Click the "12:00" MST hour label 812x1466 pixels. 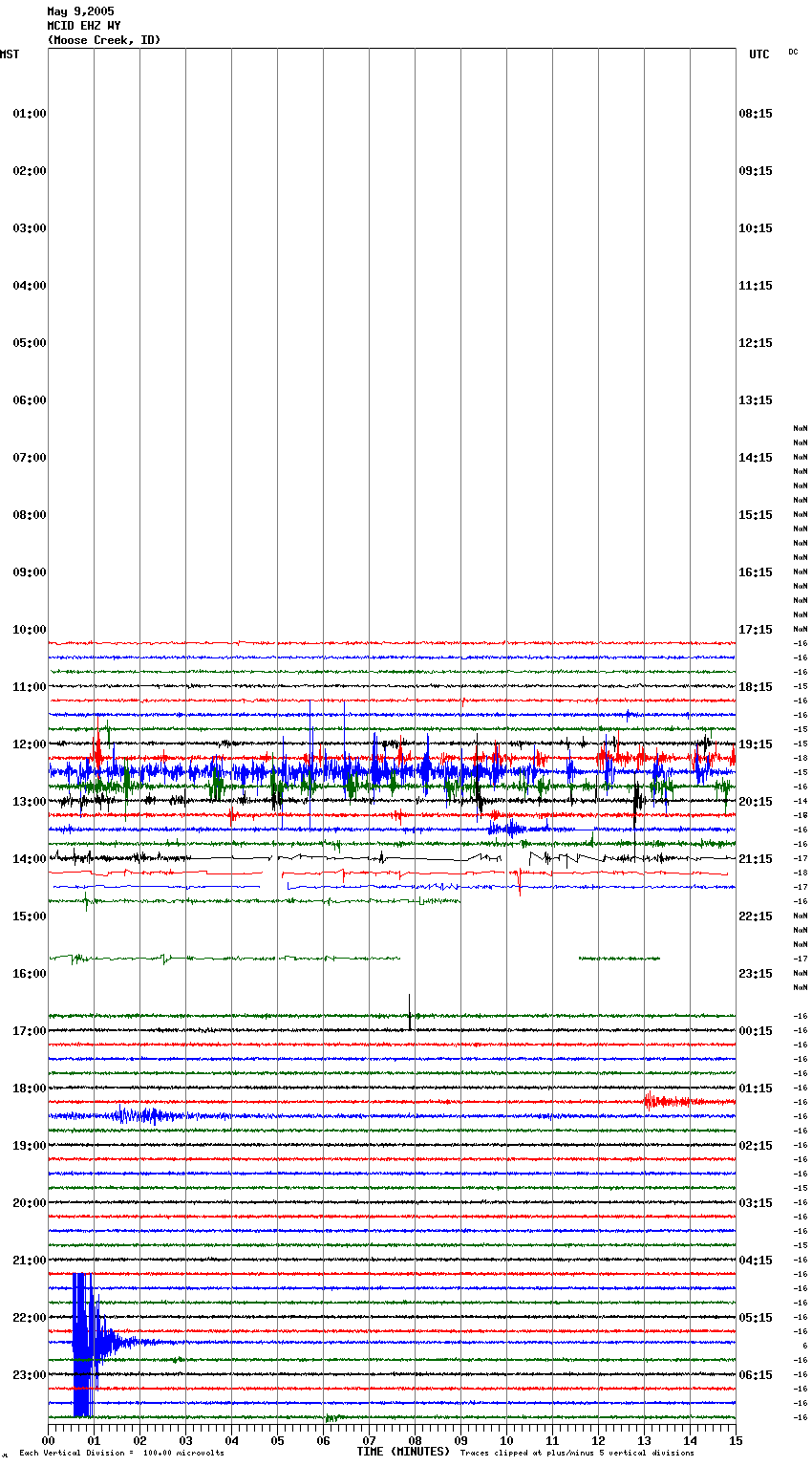[x=29, y=744]
